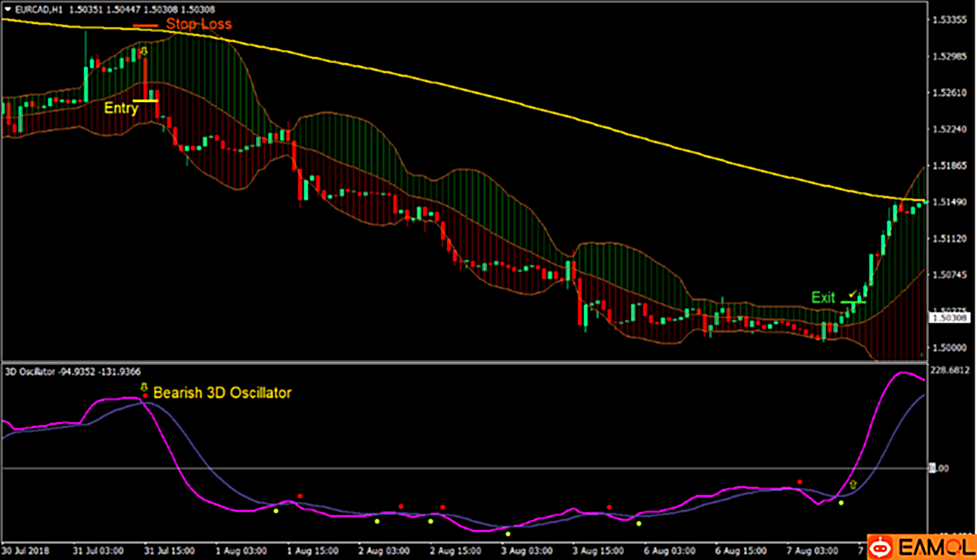Click the 228.6812 oscillator scale value
The width and height of the screenshot is (977, 560).
[x=950, y=372]
